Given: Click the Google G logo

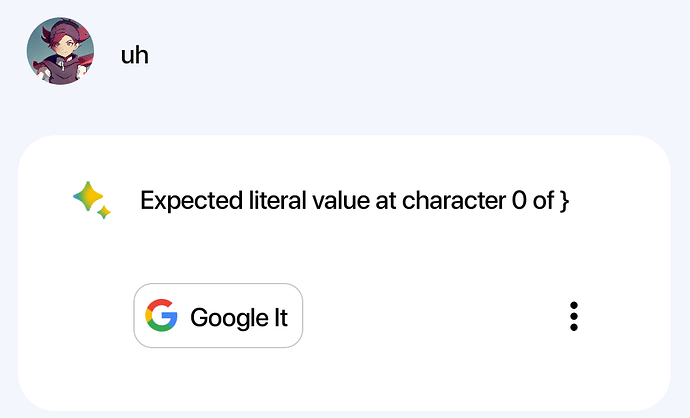Looking at the screenshot, I should [161, 316].
